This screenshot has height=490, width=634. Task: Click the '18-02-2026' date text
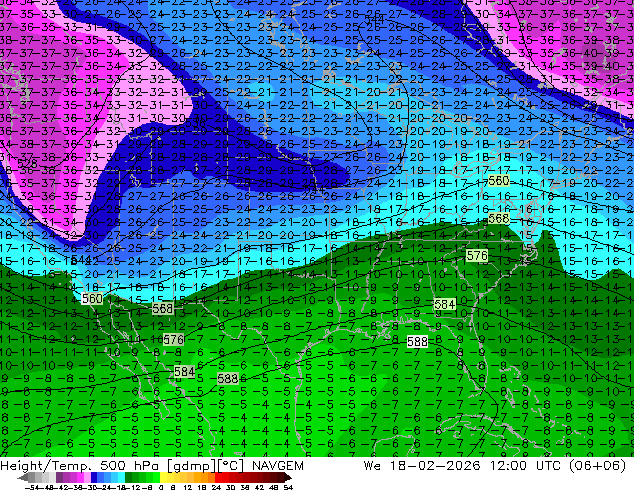[435, 466]
